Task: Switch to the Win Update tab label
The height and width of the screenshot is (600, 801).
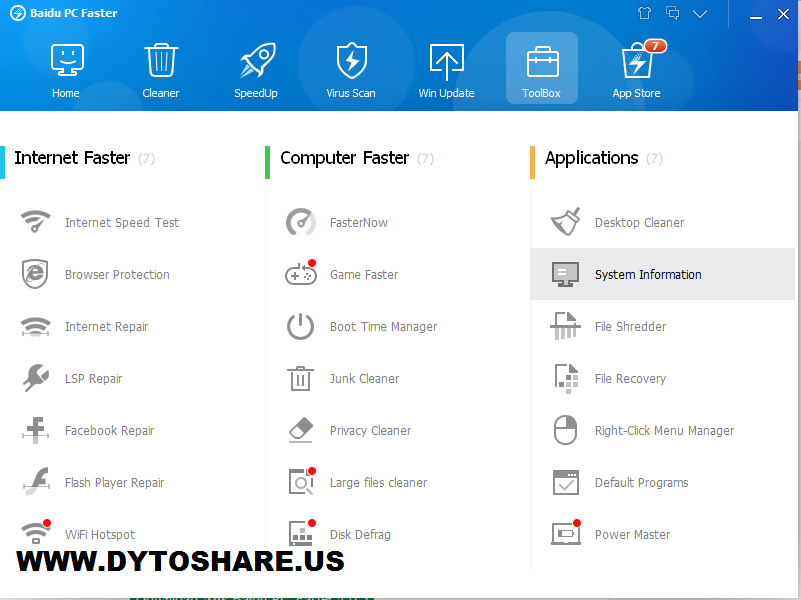Action: (x=446, y=93)
